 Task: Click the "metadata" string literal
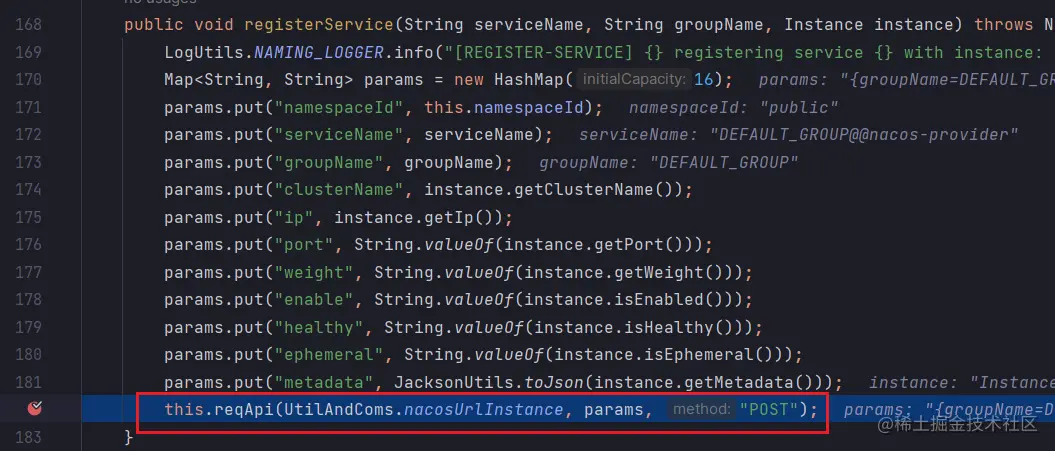pos(325,382)
